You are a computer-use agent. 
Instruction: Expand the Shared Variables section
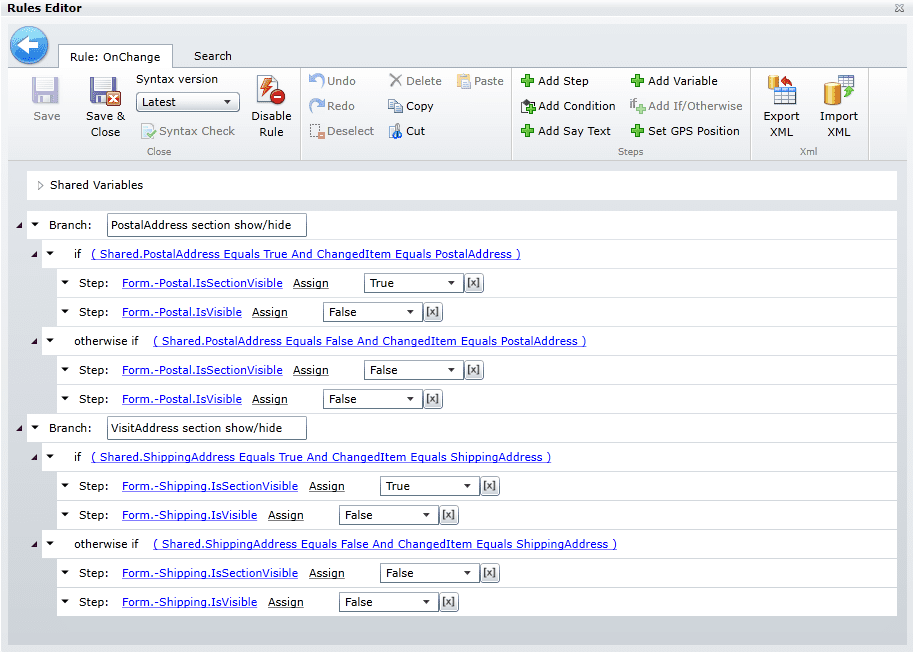[39, 185]
